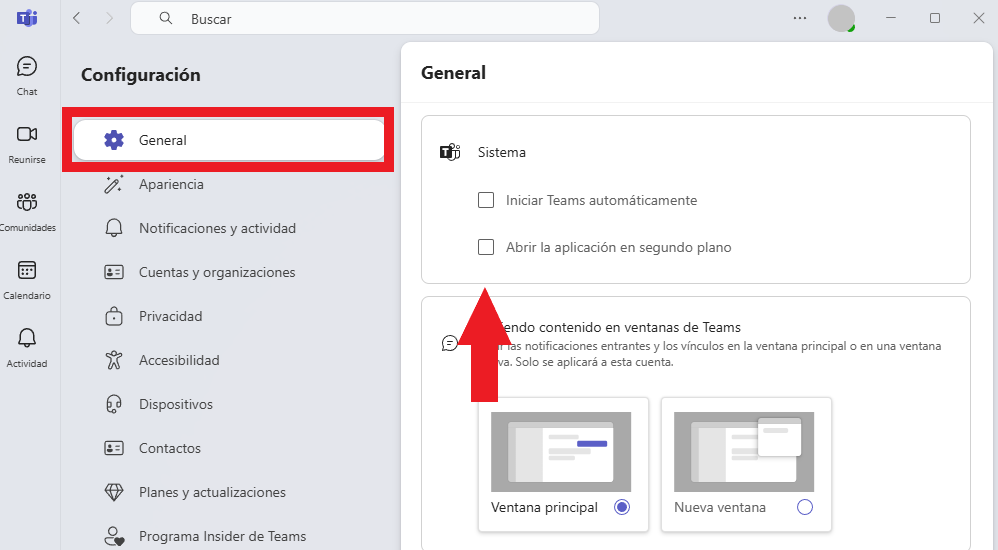Select the Nueva ventana radio button
The image size is (998, 550).
[805, 507]
